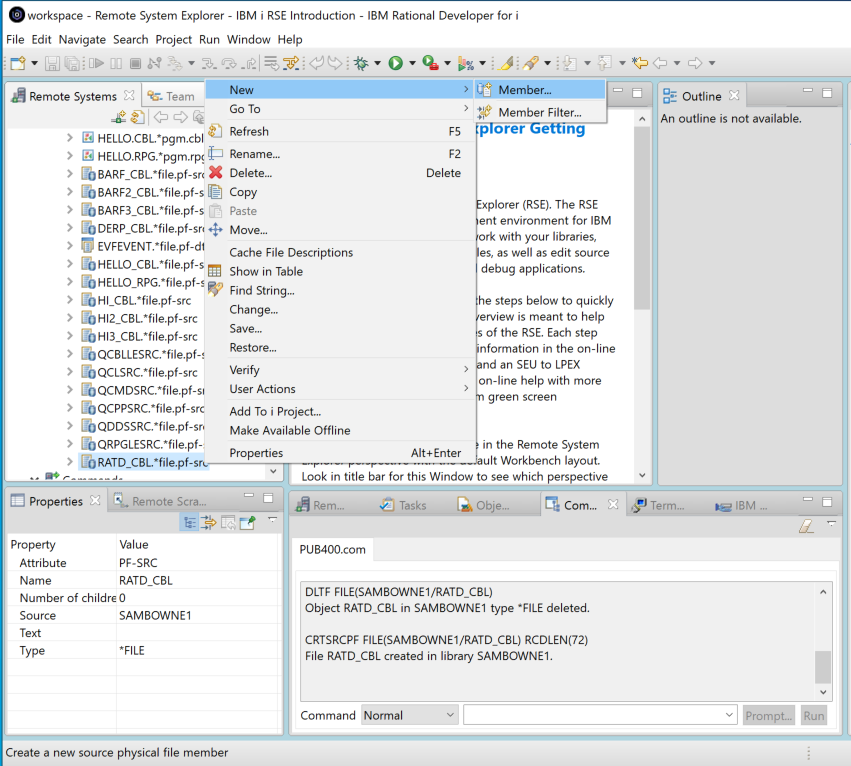Image resolution: width=851 pixels, height=766 pixels.
Task: Click the new connection icon in Remote Systems
Action: tap(119, 117)
